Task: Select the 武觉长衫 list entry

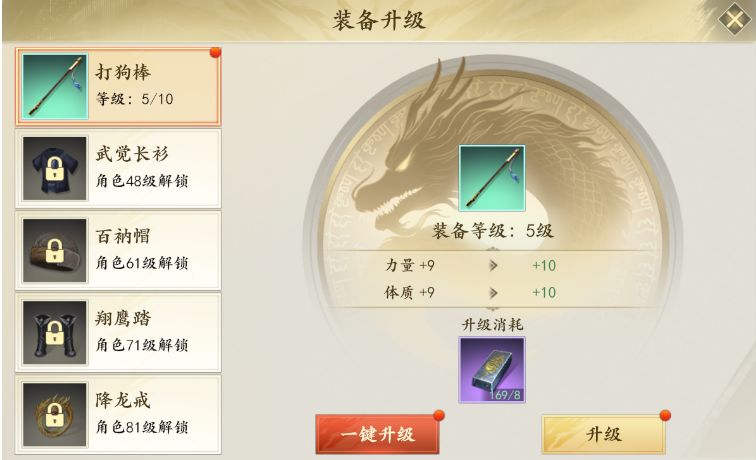Action: 118,168
